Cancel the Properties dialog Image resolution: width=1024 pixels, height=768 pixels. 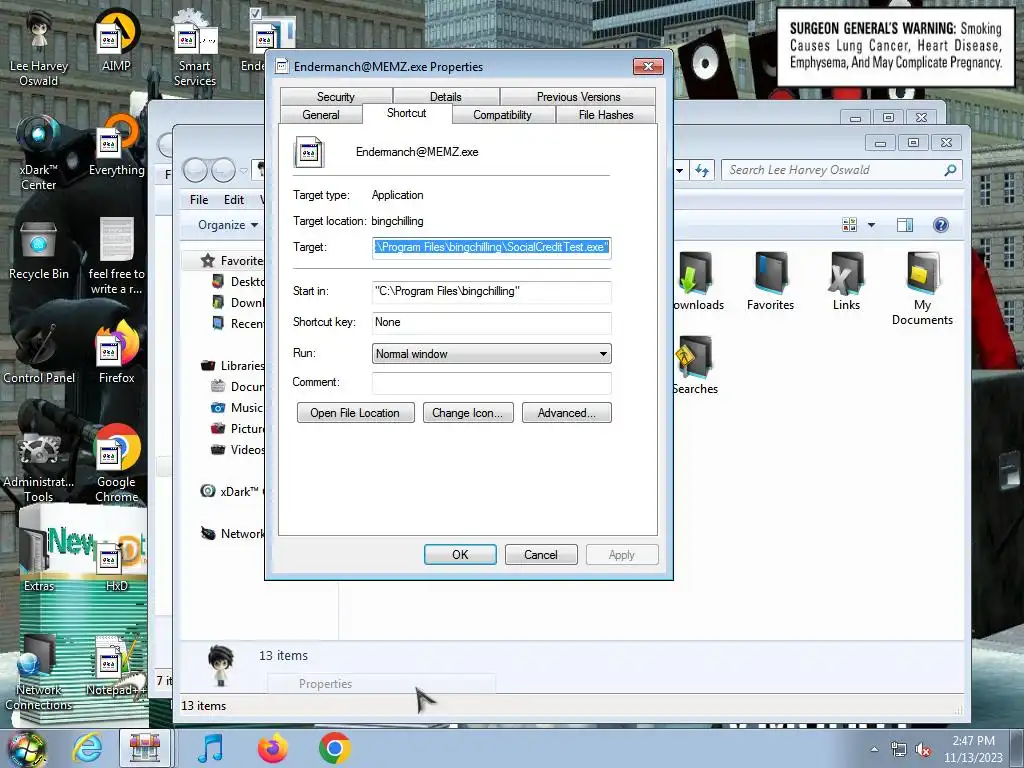tap(541, 554)
